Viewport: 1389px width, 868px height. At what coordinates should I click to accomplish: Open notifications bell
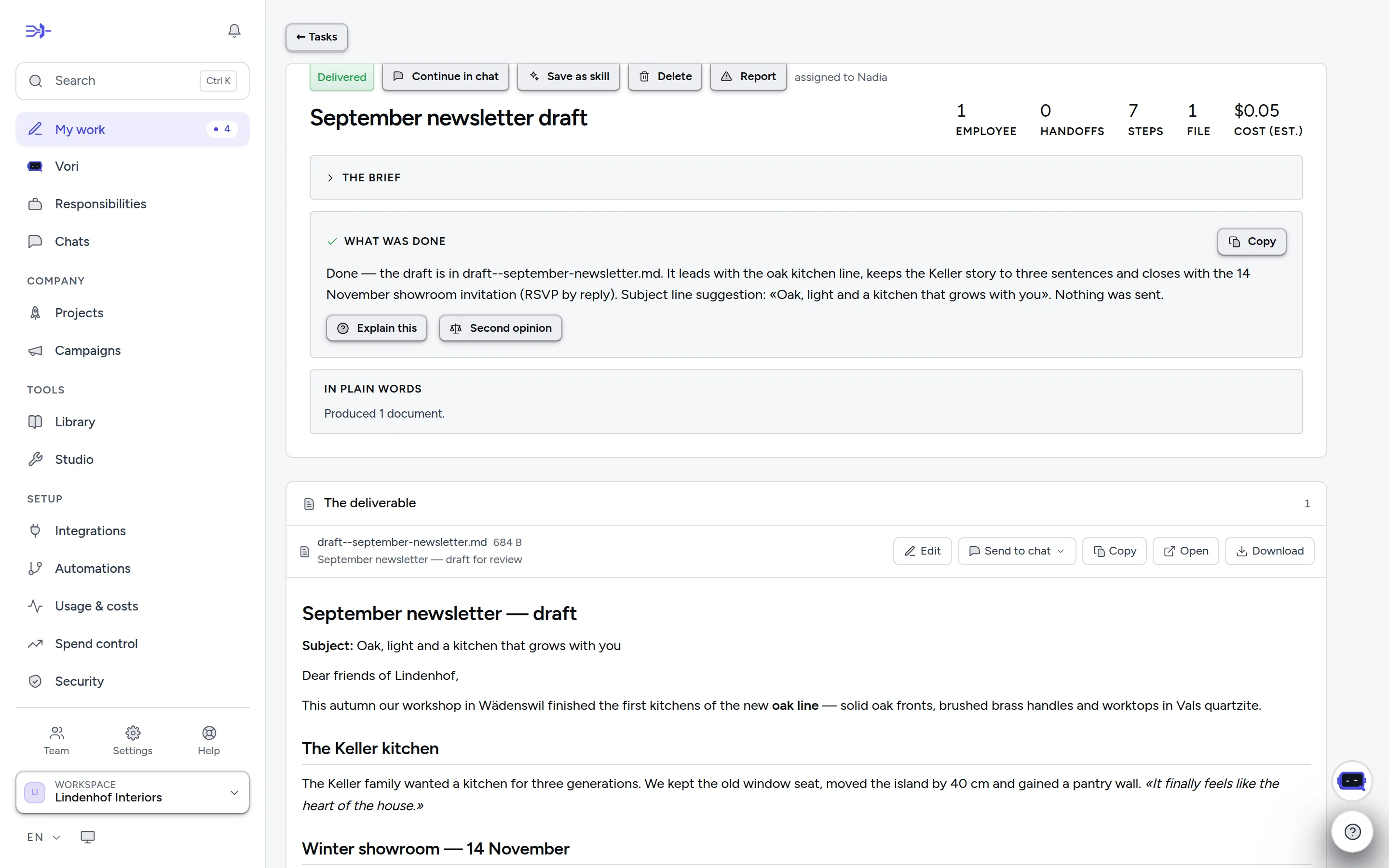click(x=234, y=30)
